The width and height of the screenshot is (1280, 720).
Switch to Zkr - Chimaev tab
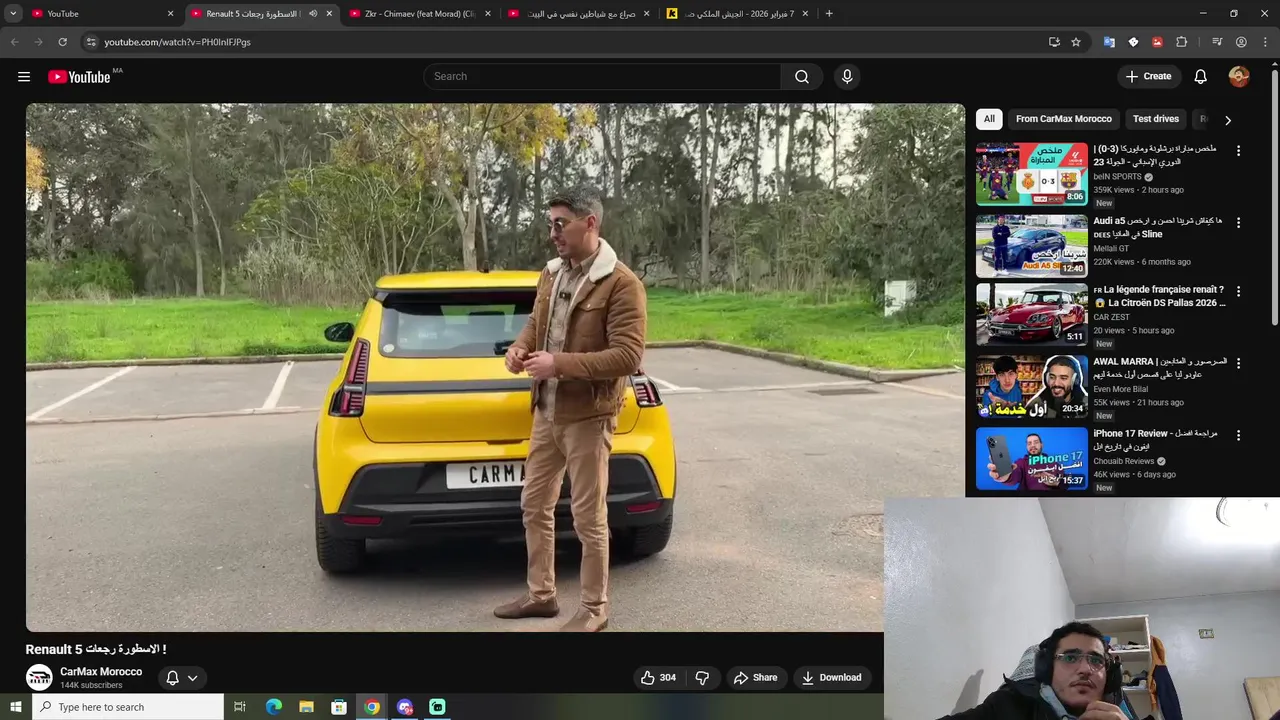pos(418,14)
